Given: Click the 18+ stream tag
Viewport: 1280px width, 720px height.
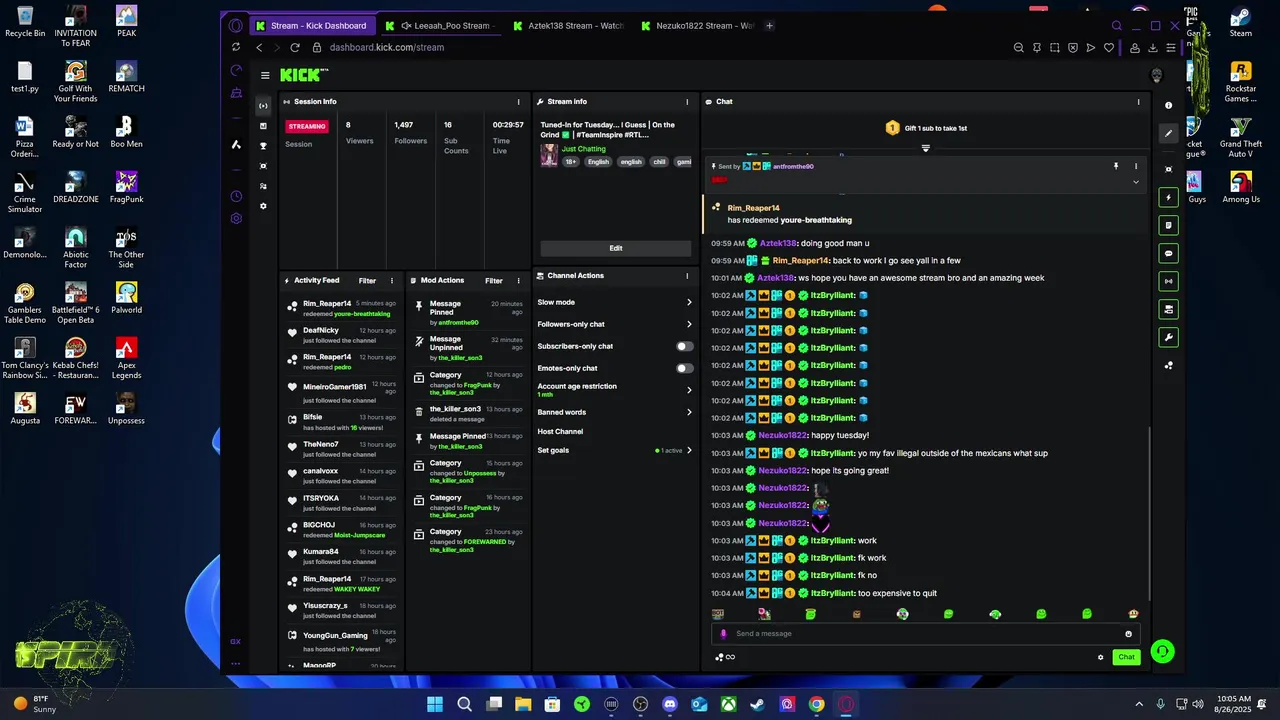Looking at the screenshot, I should (x=571, y=162).
